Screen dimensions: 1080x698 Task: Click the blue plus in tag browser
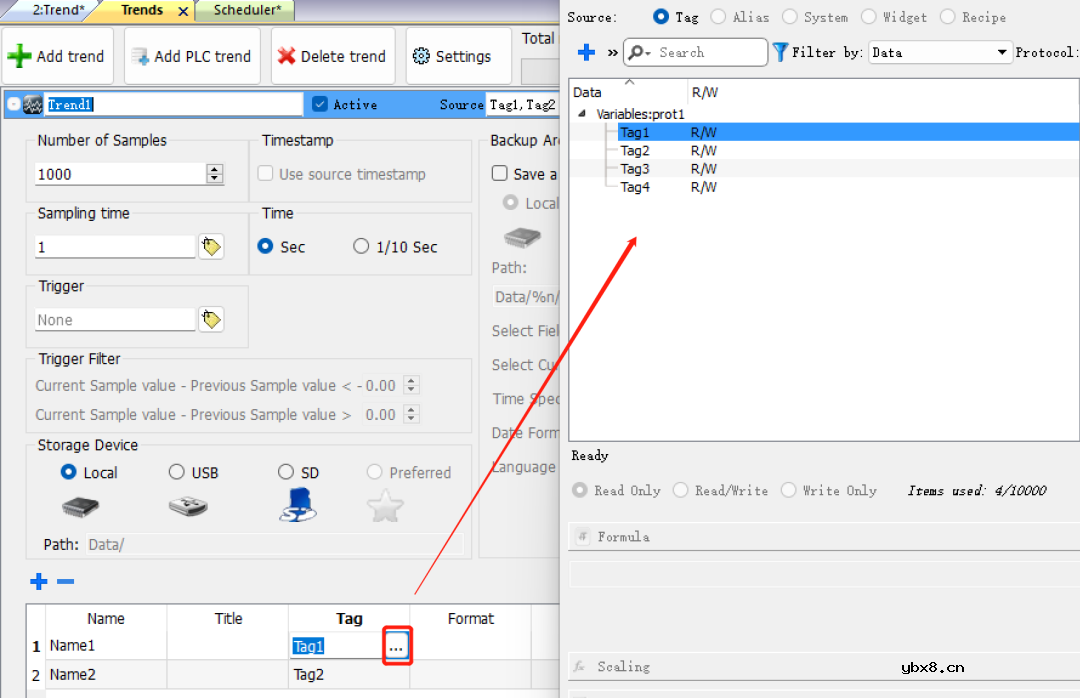click(587, 52)
